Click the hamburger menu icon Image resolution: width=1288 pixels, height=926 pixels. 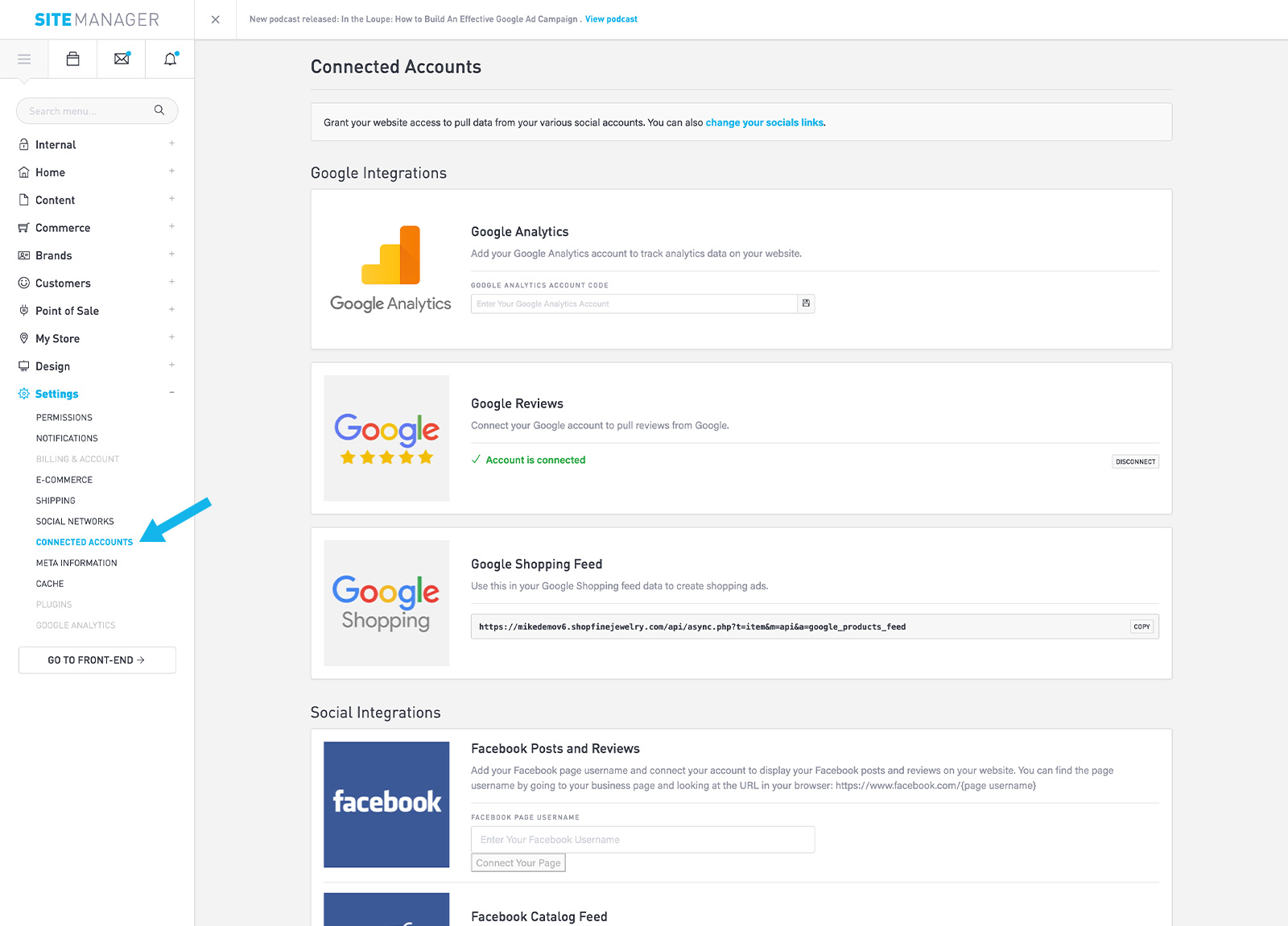24,60
